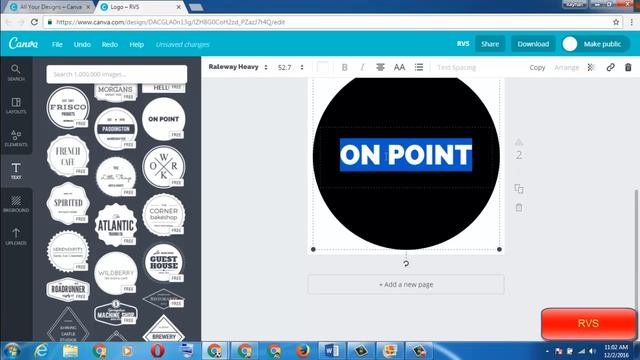Click Add a new page

click(406, 284)
